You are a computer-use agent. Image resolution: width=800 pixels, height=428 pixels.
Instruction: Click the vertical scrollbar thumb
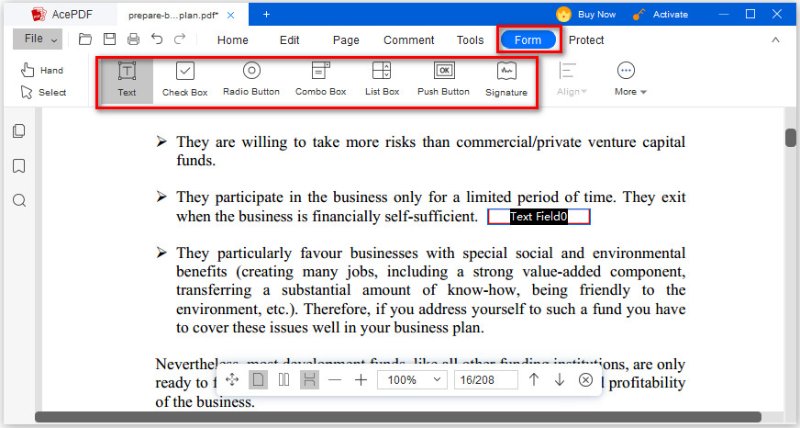click(791, 138)
